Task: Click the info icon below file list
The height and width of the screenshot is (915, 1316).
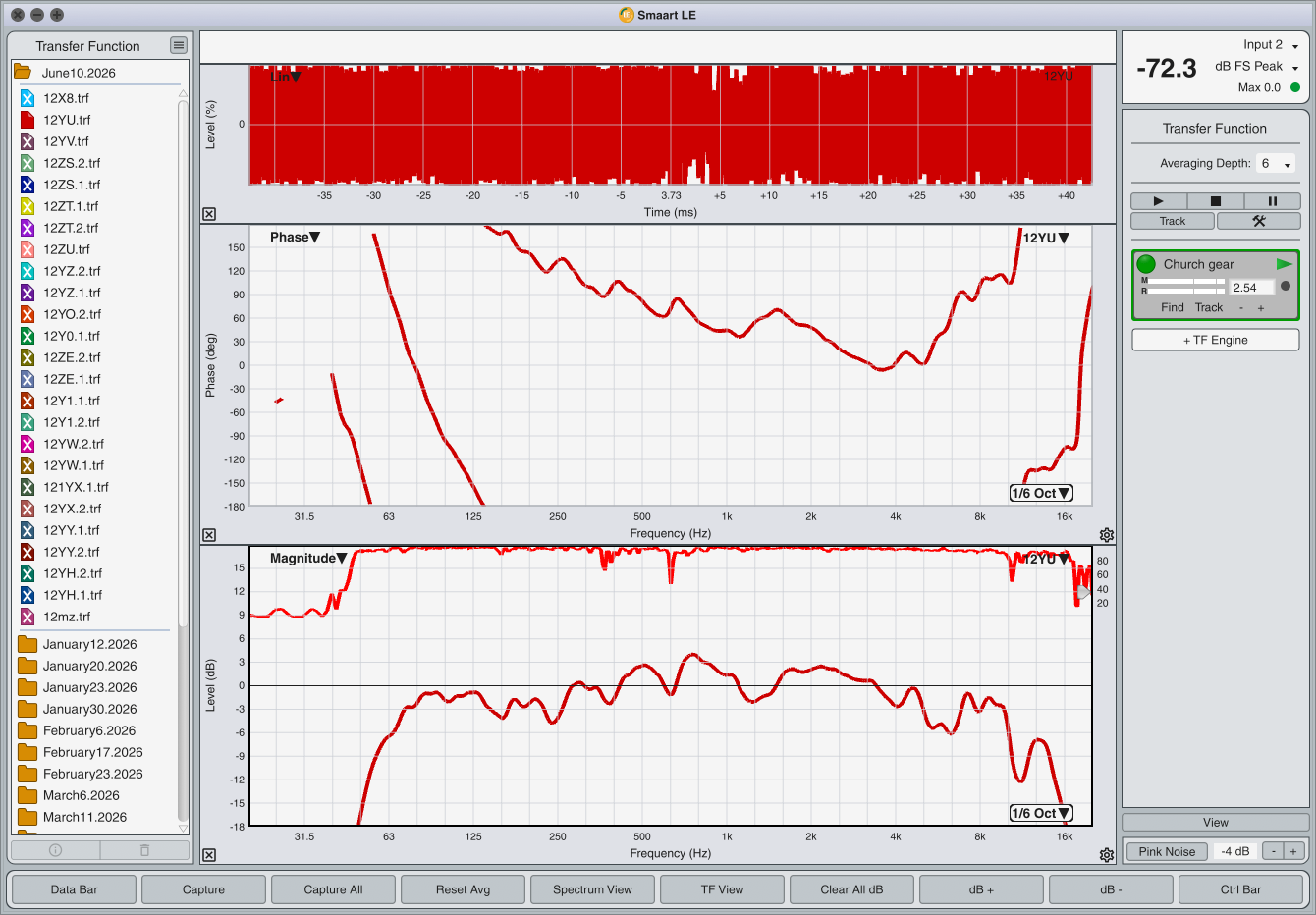Action: [x=55, y=850]
